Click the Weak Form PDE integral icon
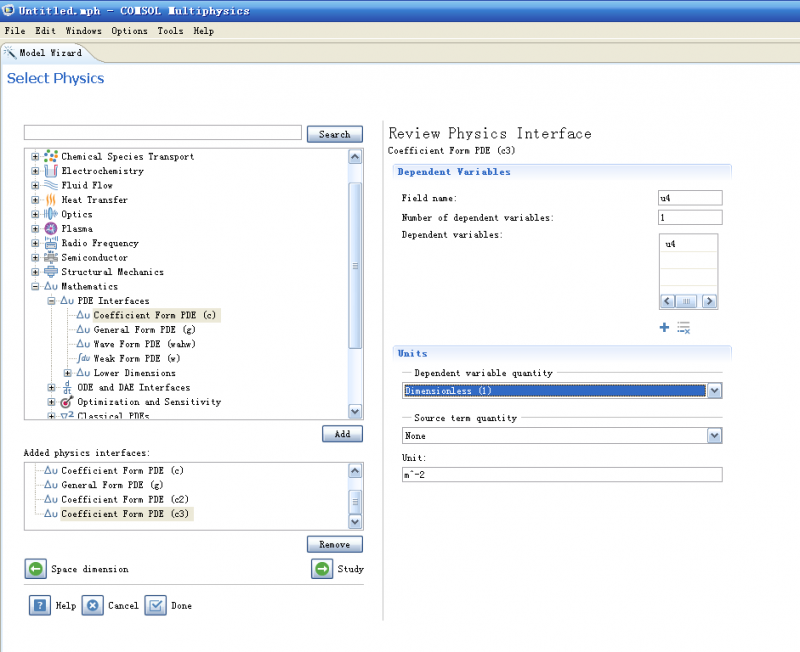Screen dimensions: 800x652 (83, 358)
